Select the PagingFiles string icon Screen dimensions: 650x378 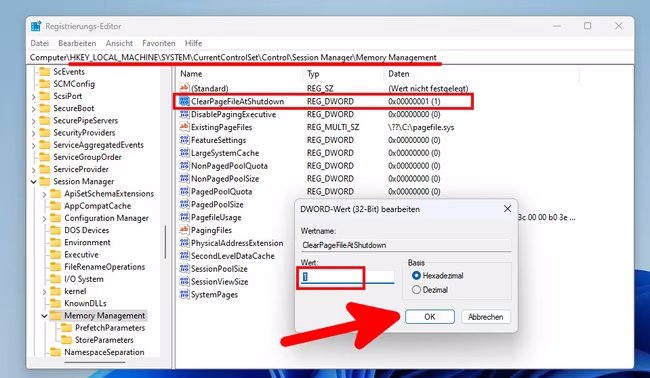(x=184, y=230)
